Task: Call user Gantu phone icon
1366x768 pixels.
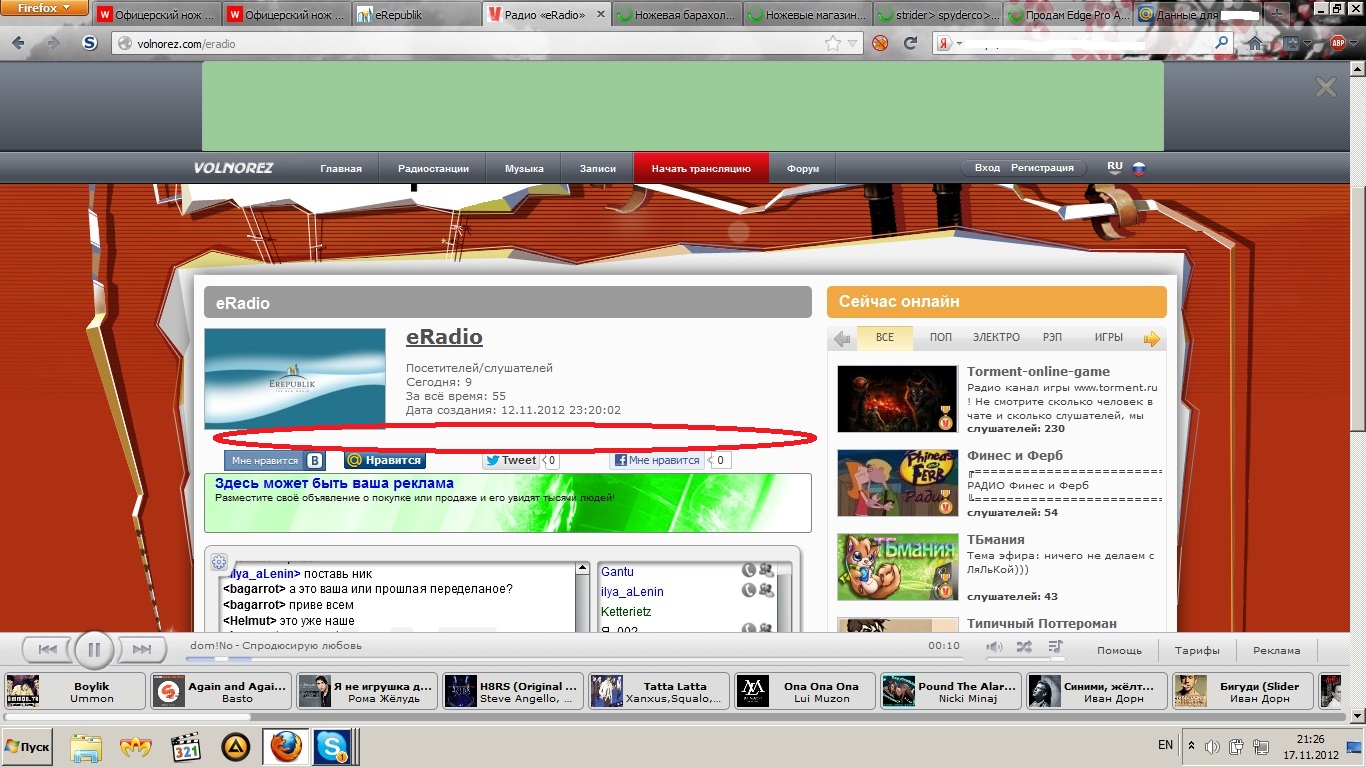Action: click(x=748, y=571)
